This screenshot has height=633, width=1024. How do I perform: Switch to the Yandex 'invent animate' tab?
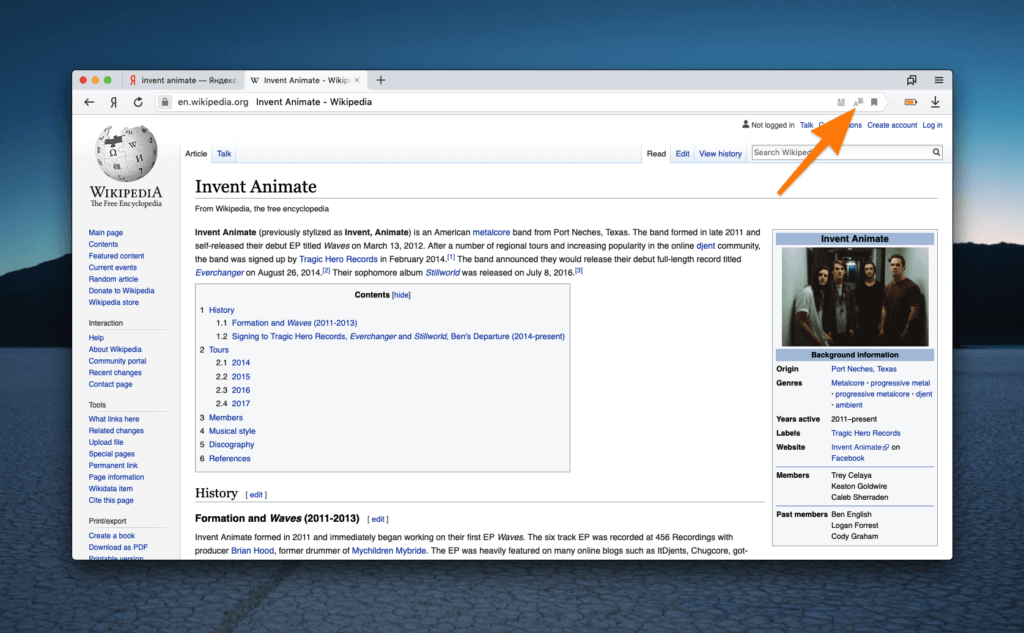pos(182,80)
